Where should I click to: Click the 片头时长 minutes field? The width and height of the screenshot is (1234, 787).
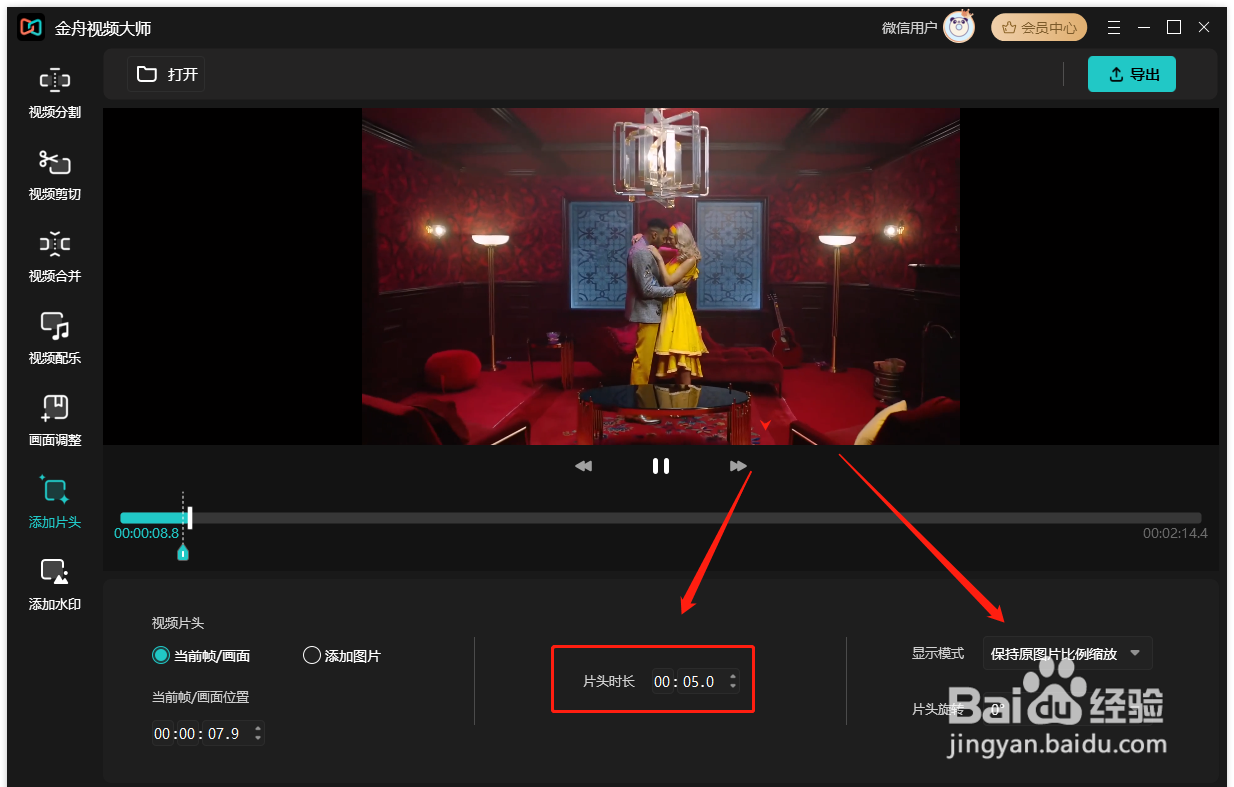point(663,682)
